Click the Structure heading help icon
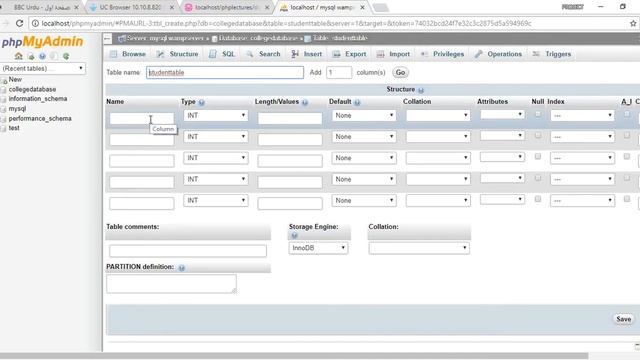Viewport: 640px width, 360px height. pyautogui.click(x=421, y=90)
